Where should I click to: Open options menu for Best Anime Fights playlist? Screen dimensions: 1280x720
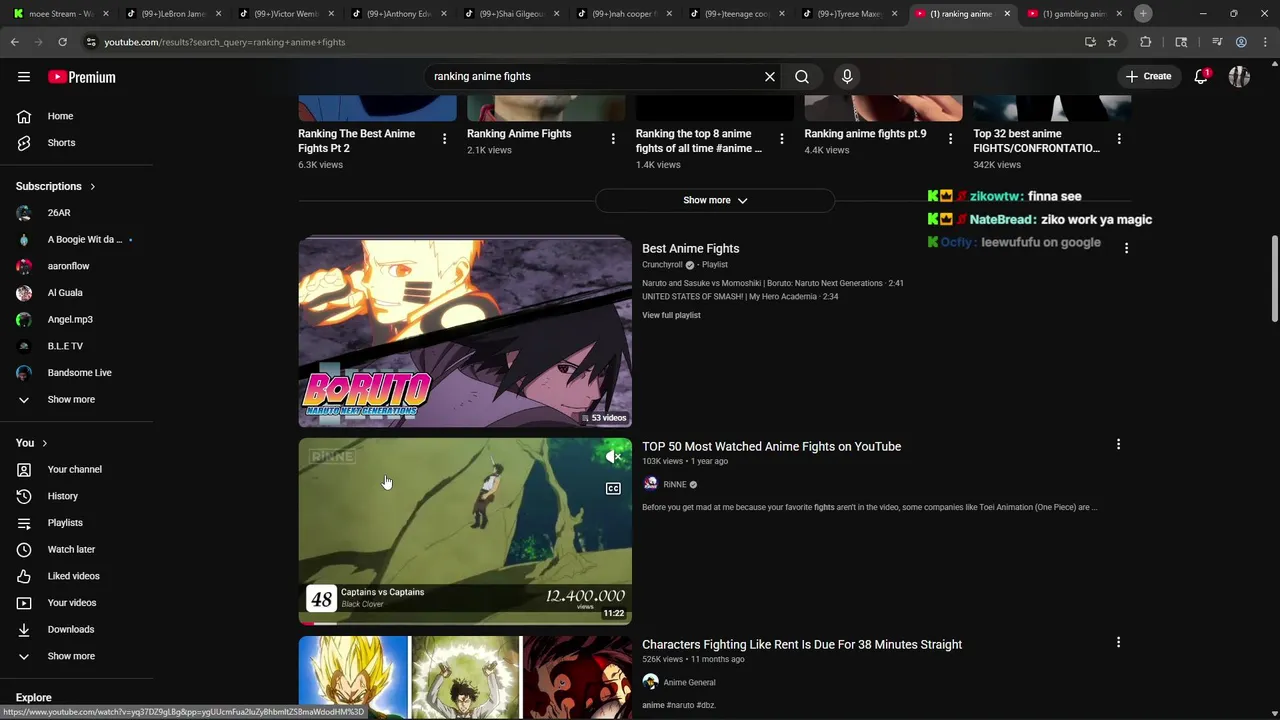(x=1126, y=248)
